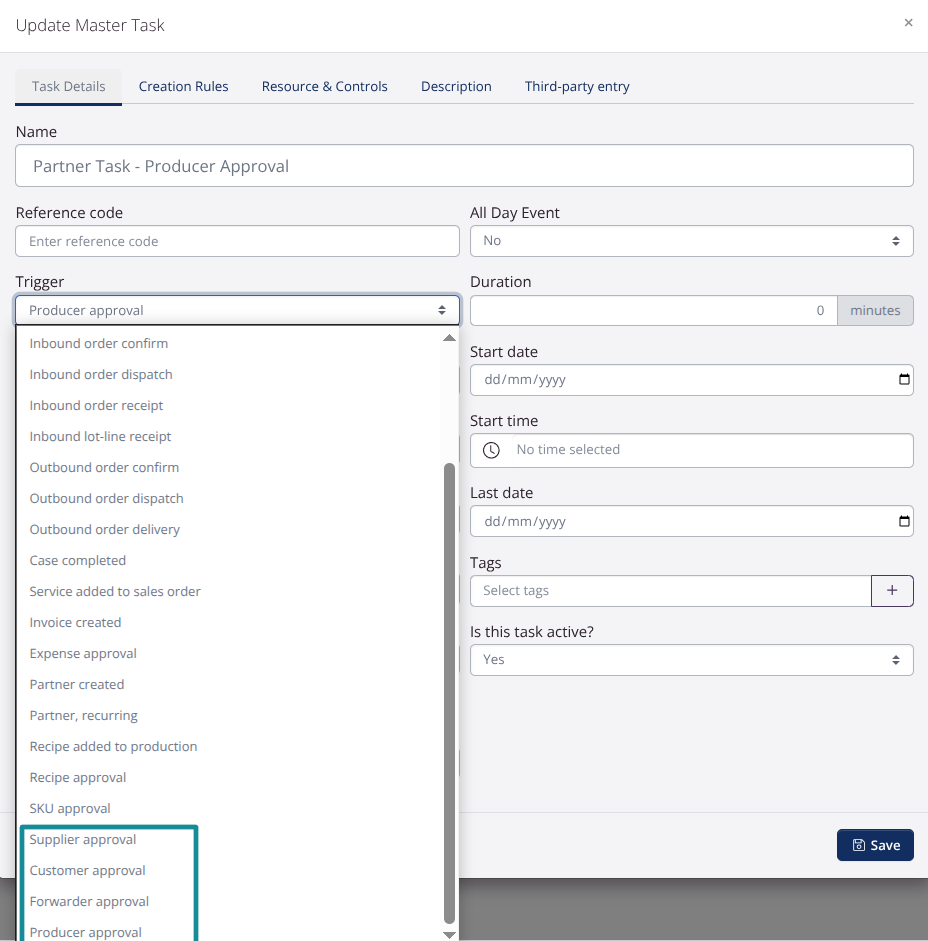Screen dimensions: 928x941
Task: Expand the Trigger dropdown field
Action: tap(237, 311)
